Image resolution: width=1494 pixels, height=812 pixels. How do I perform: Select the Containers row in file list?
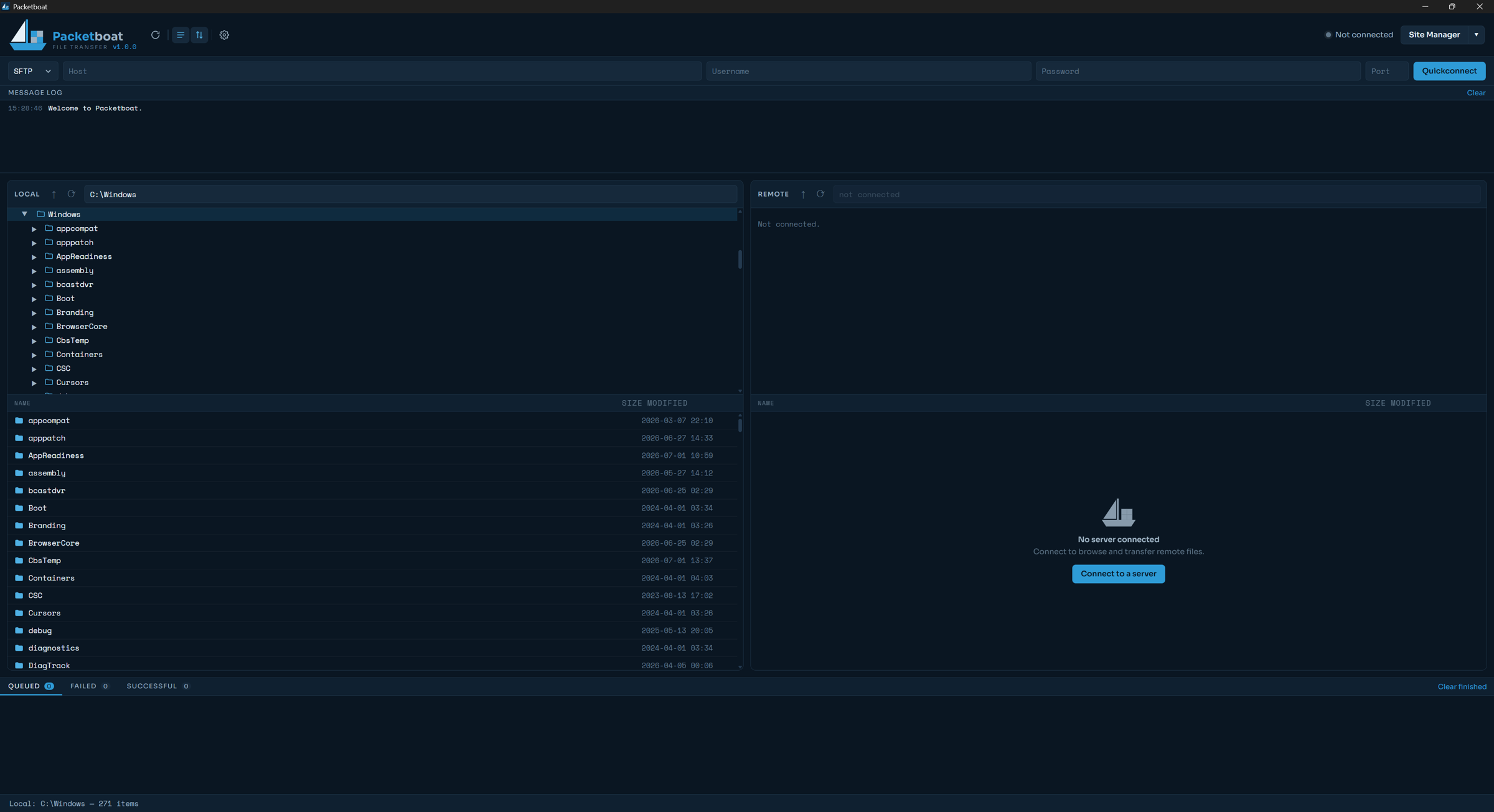pos(372,578)
